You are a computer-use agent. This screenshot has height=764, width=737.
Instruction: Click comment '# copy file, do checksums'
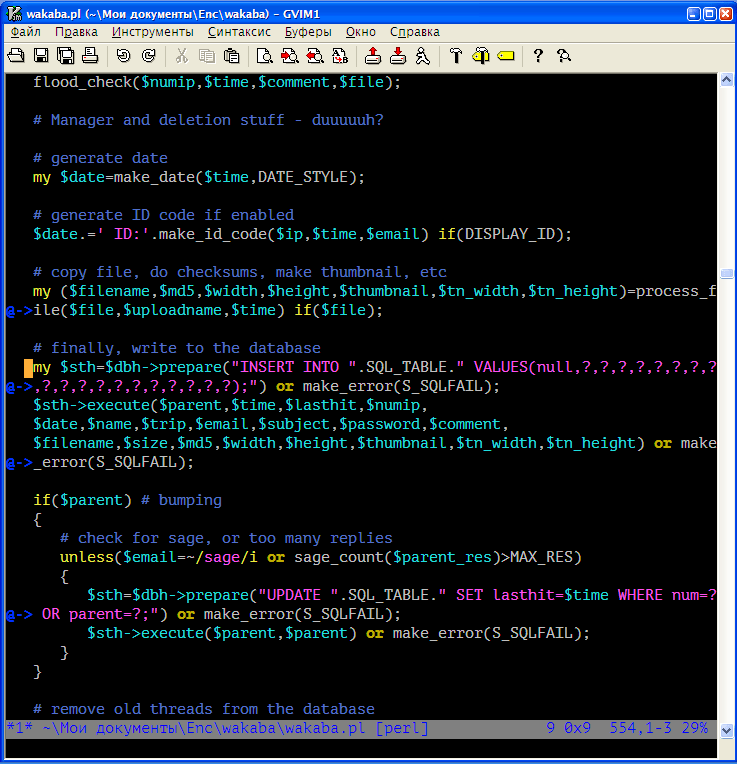pos(240,272)
